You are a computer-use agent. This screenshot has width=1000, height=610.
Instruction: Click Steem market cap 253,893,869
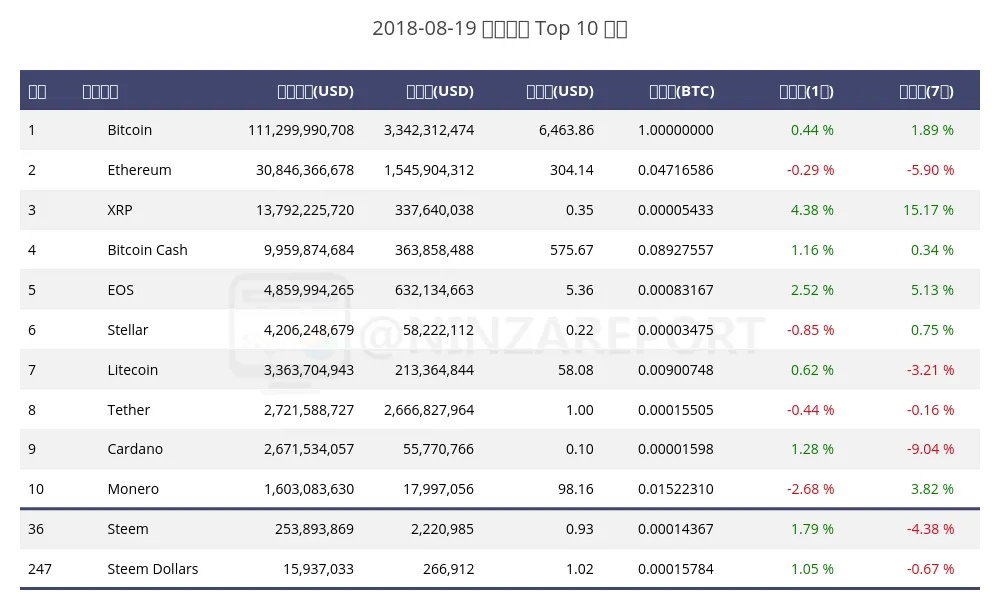[x=314, y=530]
